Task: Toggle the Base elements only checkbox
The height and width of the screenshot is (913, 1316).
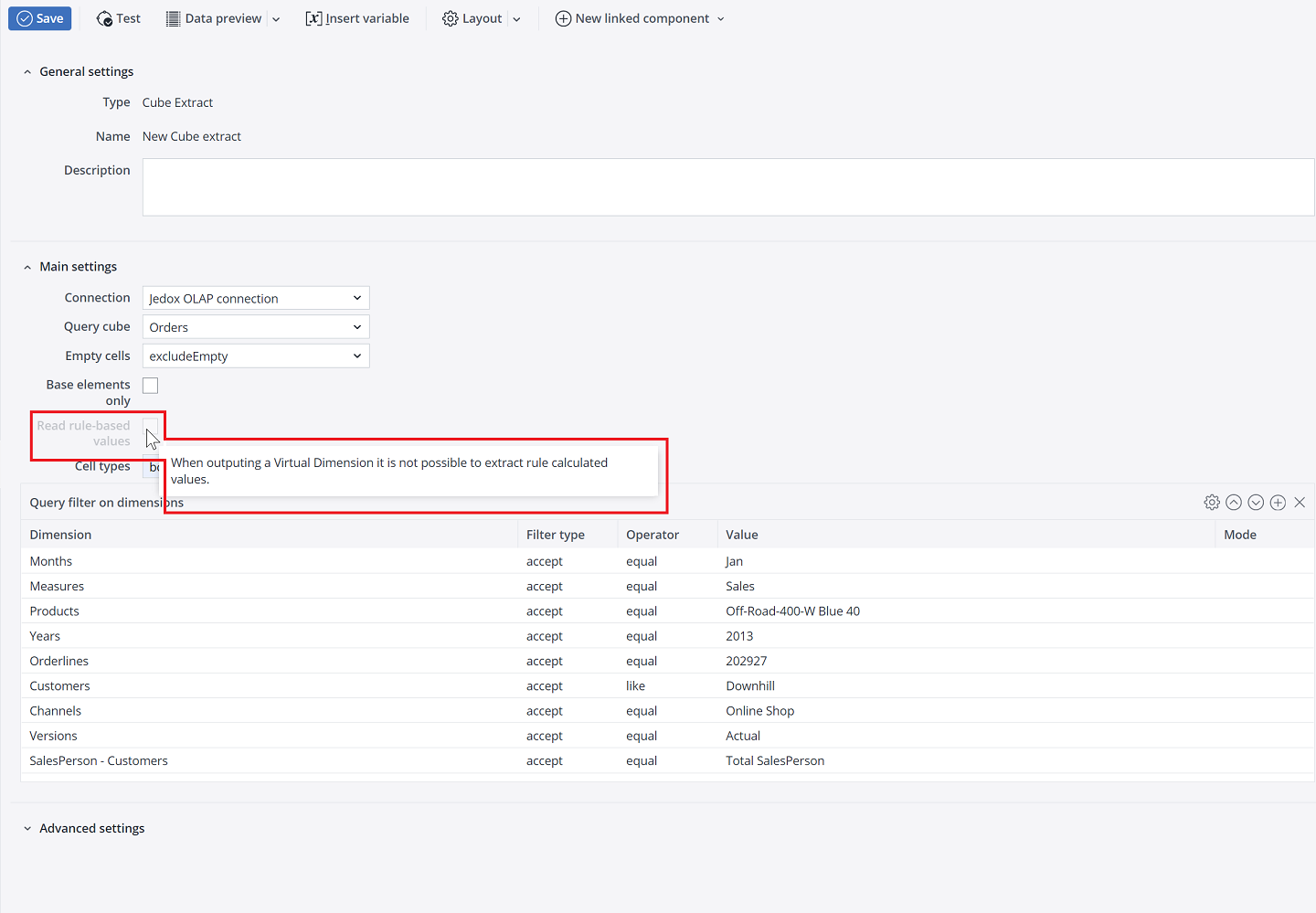Action: pos(151,386)
